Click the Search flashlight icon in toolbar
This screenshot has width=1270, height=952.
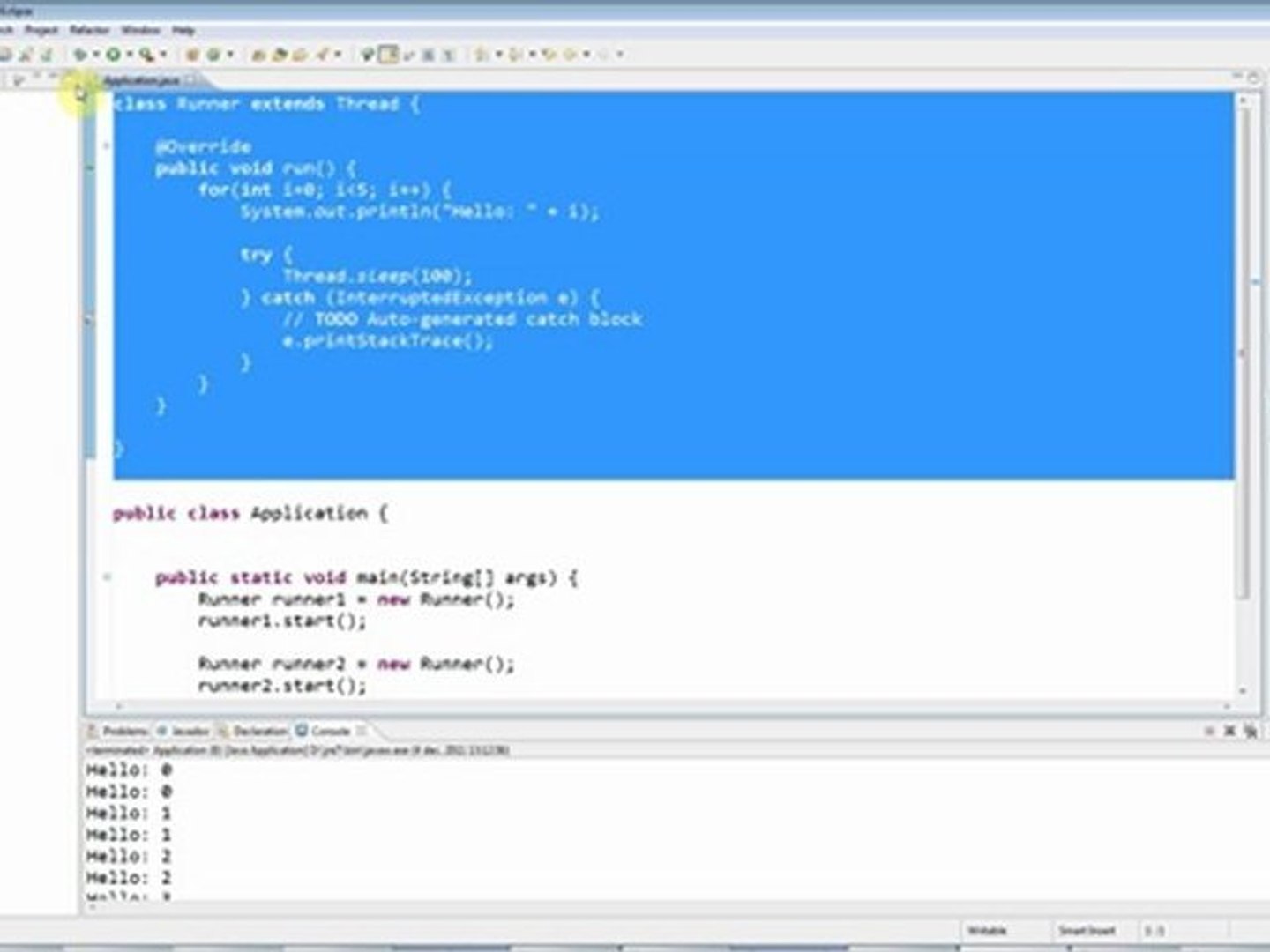click(322, 55)
